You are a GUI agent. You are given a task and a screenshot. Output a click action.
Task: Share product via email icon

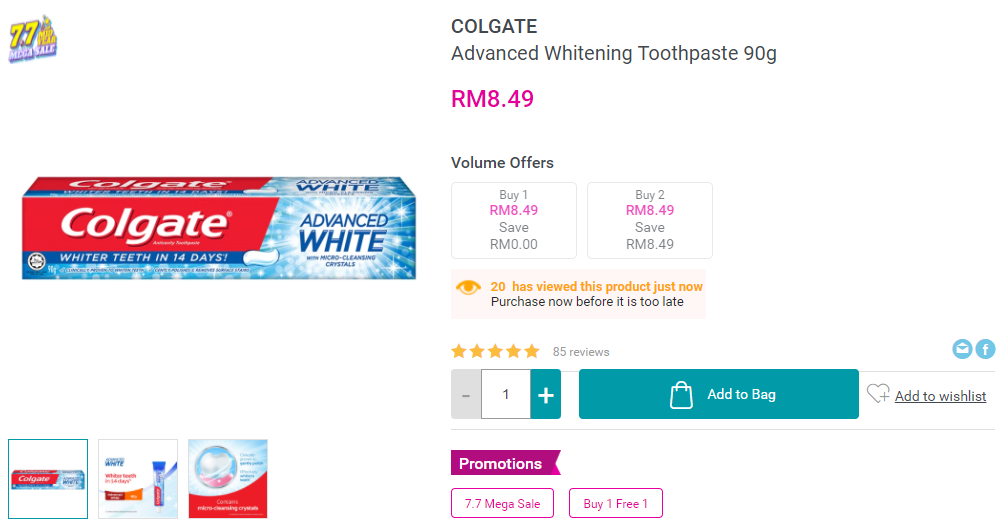tap(962, 349)
